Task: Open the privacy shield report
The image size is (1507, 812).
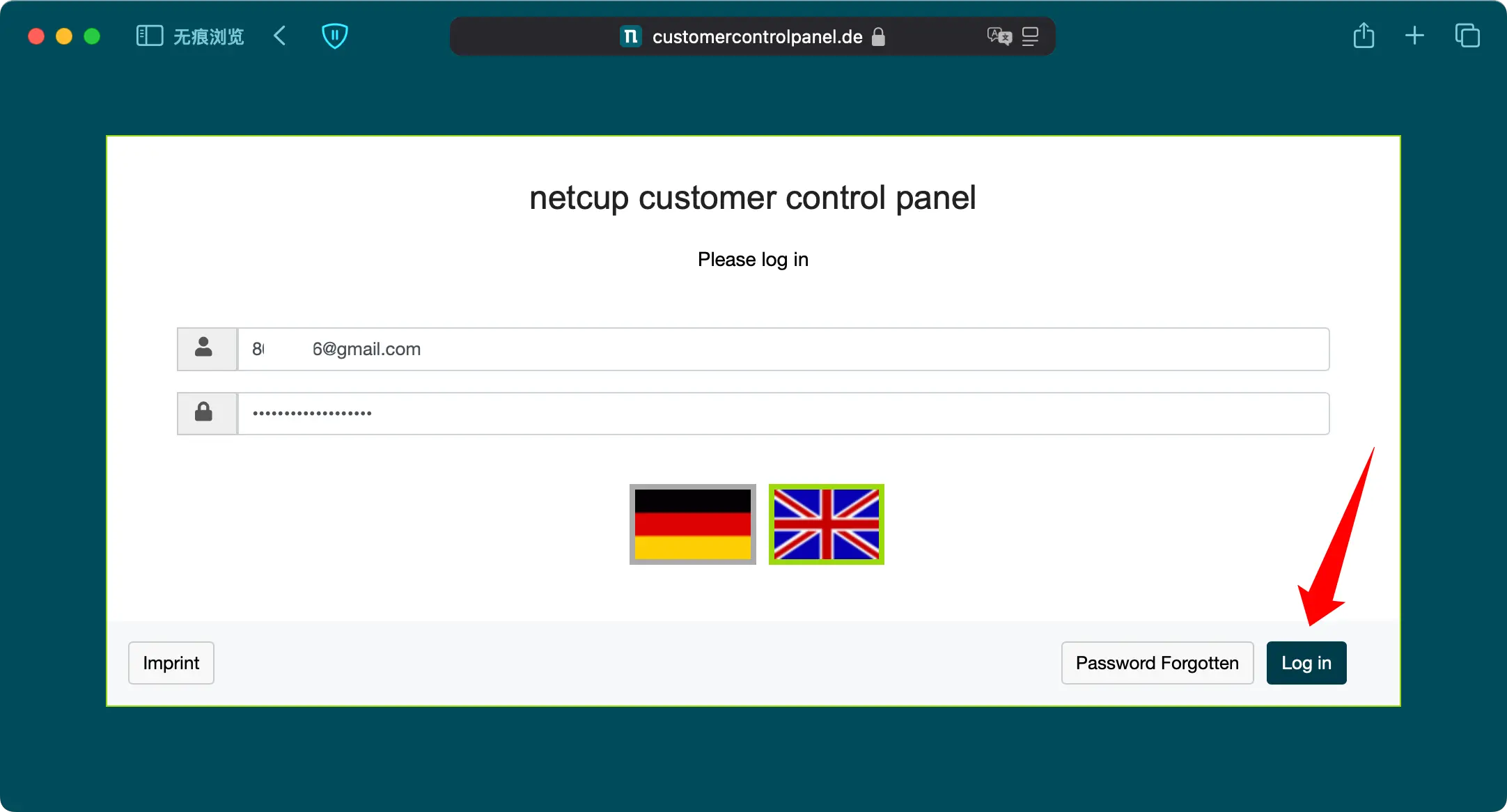Action: pos(335,36)
